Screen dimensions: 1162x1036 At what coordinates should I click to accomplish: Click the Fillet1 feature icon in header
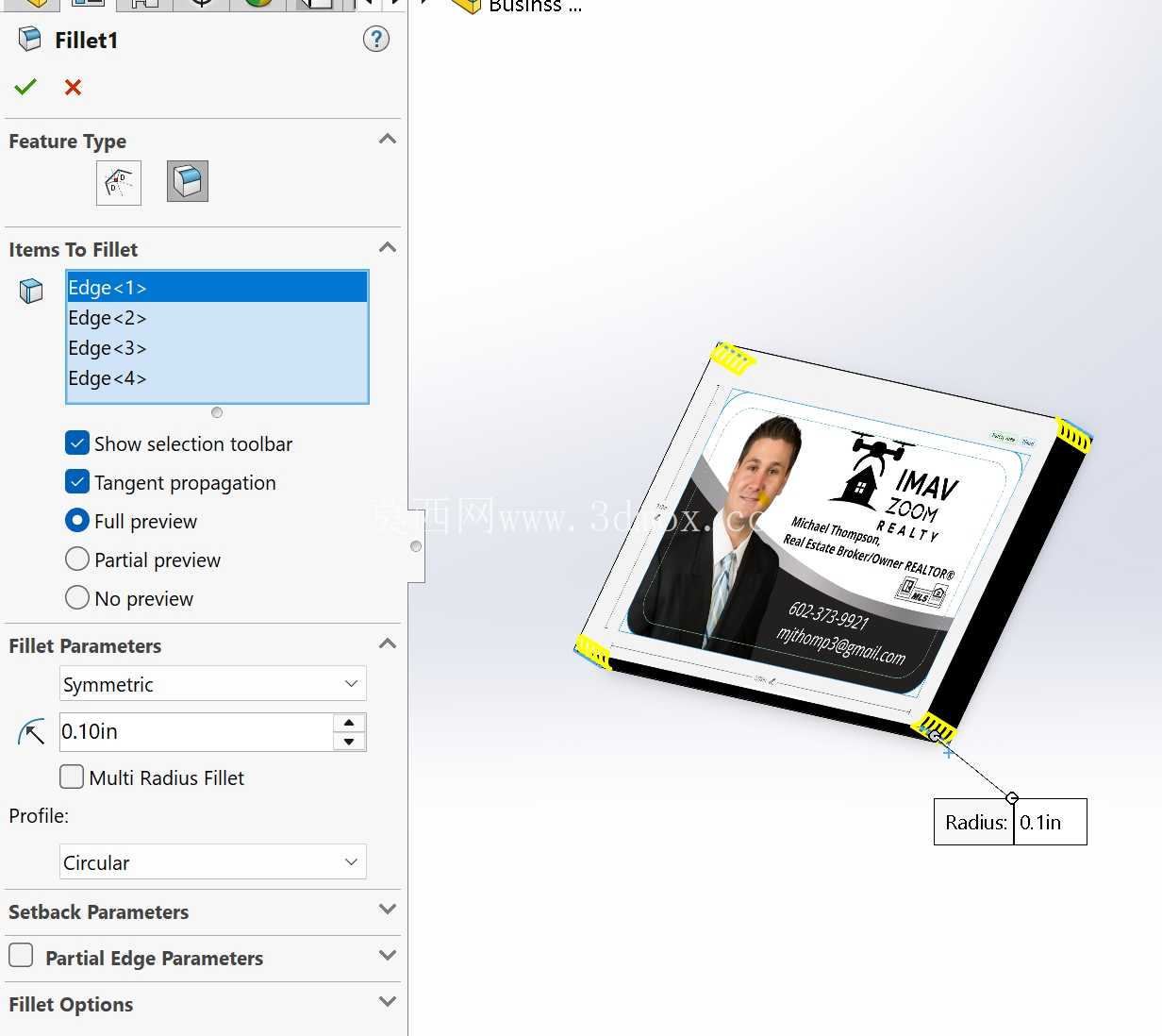(30, 39)
